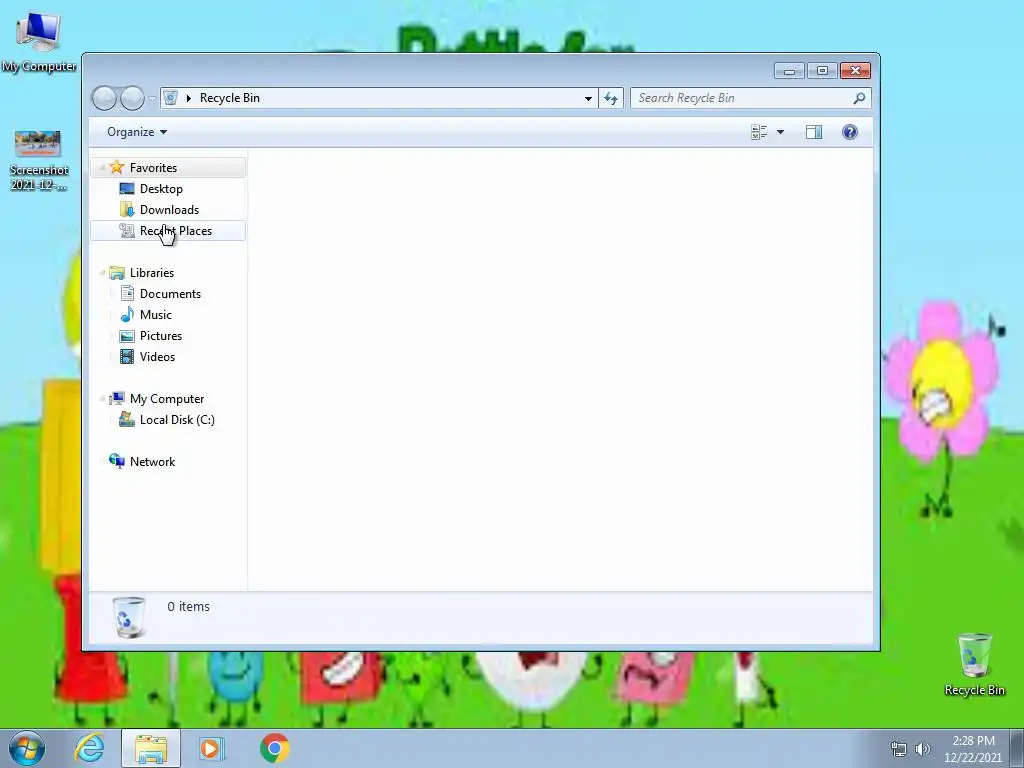Open the Organize menu

136,132
